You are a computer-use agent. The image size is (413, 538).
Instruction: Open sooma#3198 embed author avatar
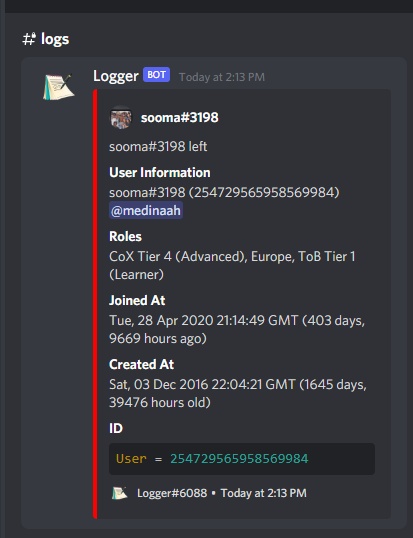coord(121,118)
